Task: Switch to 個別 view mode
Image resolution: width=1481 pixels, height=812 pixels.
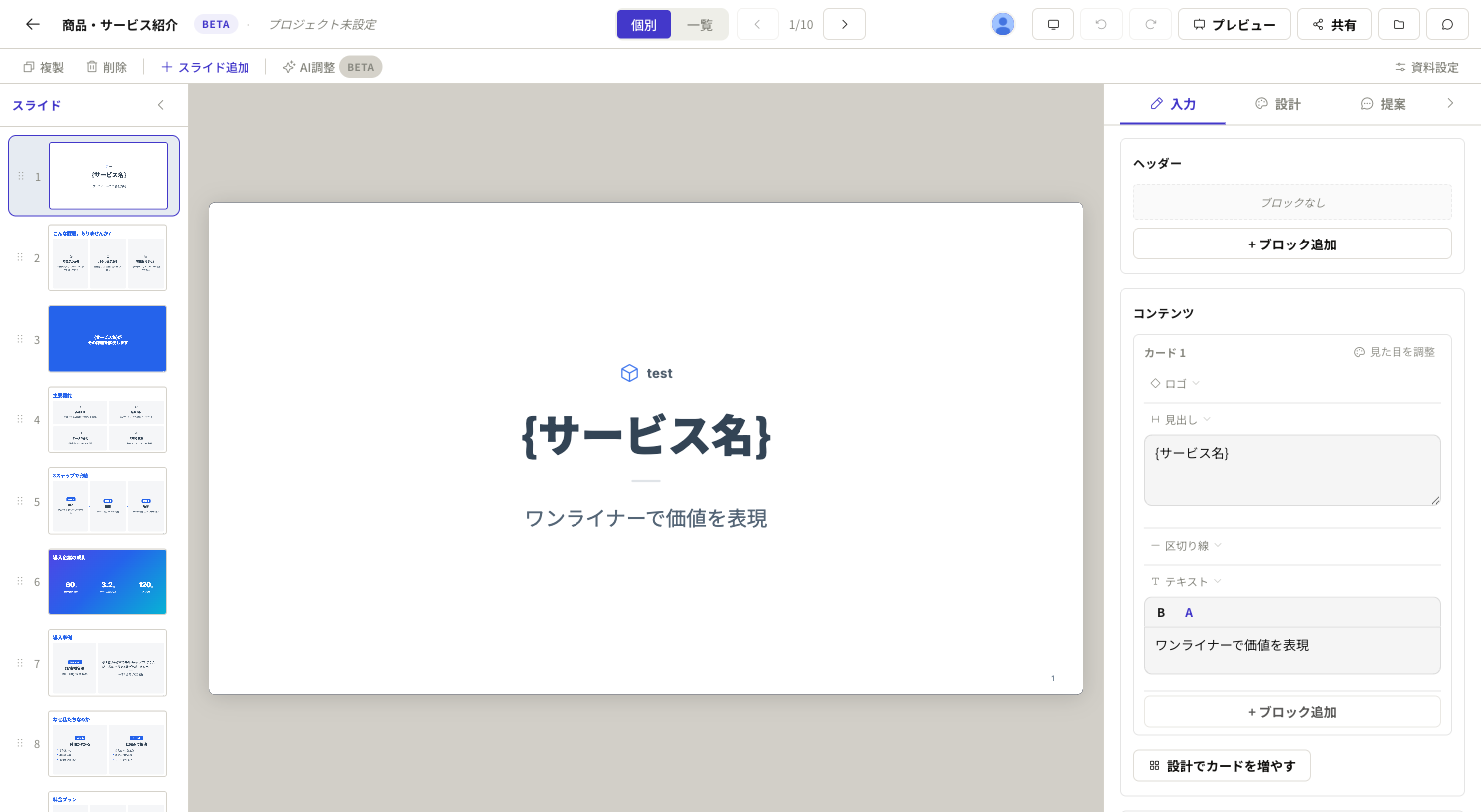Action: point(644,24)
